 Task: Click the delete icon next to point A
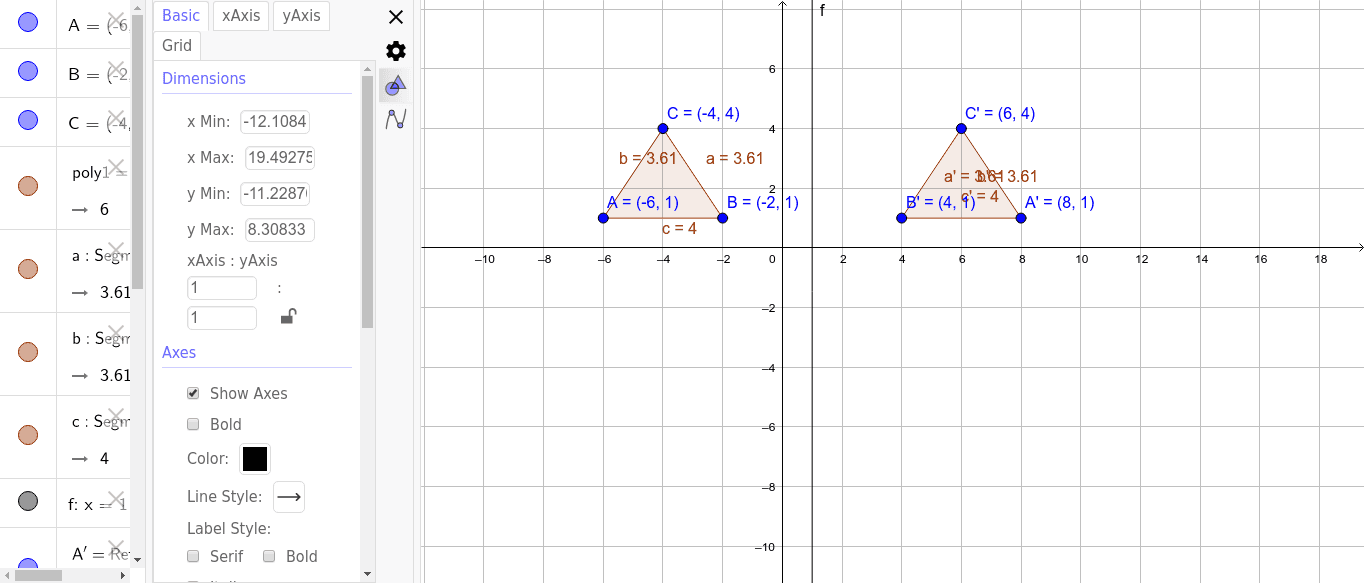(115, 18)
